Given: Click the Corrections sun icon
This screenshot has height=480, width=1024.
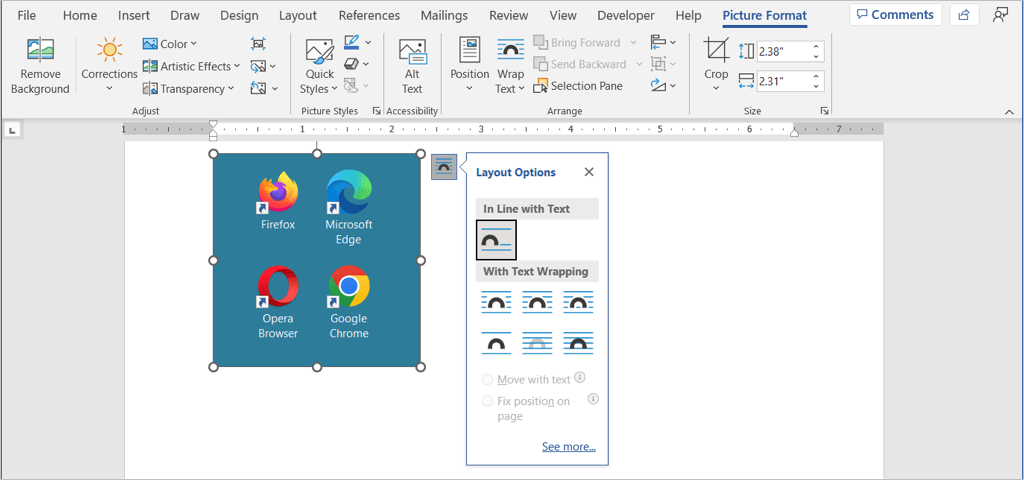Looking at the screenshot, I should coord(109,50).
